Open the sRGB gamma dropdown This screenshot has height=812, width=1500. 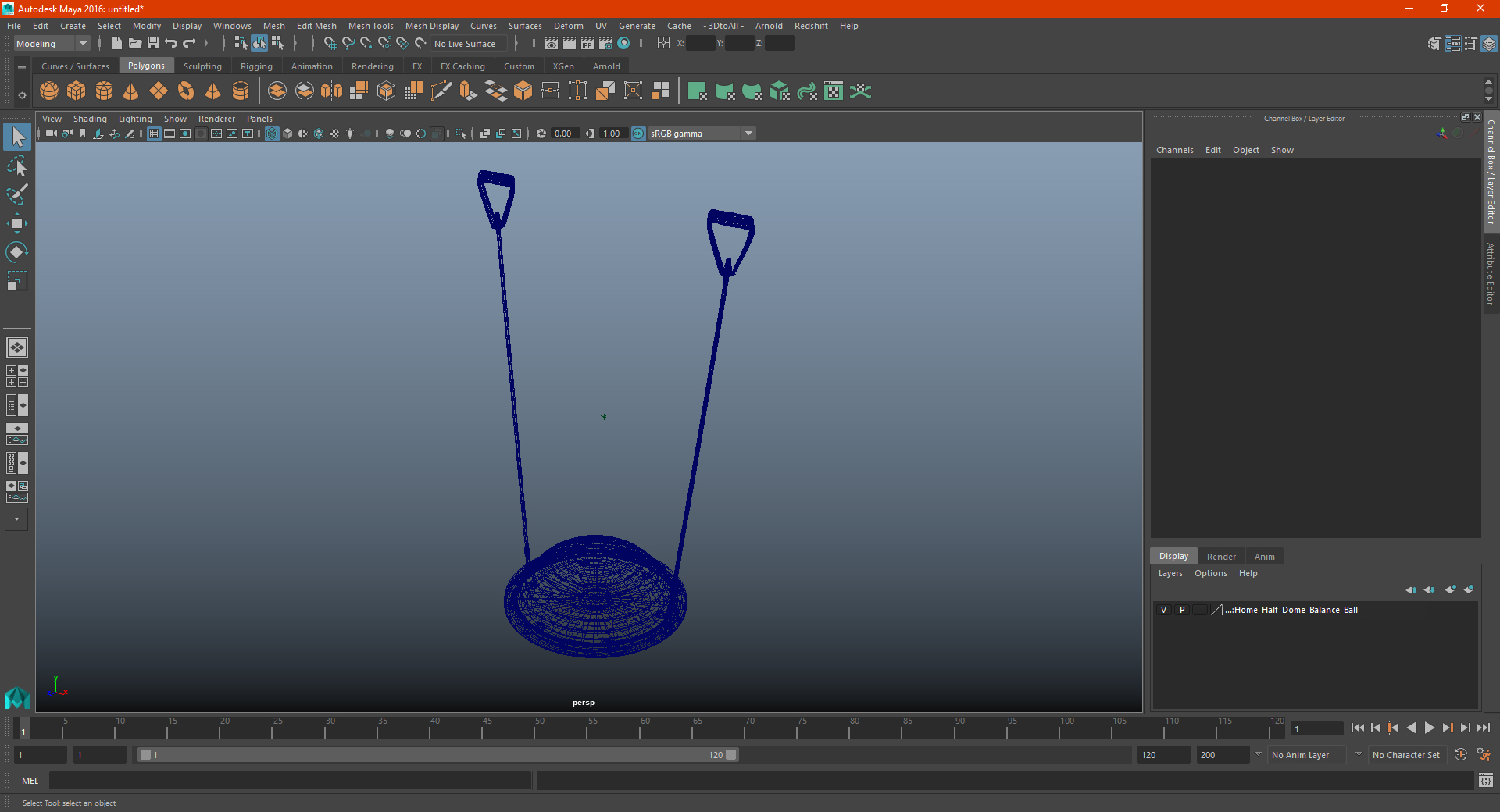tap(702, 134)
